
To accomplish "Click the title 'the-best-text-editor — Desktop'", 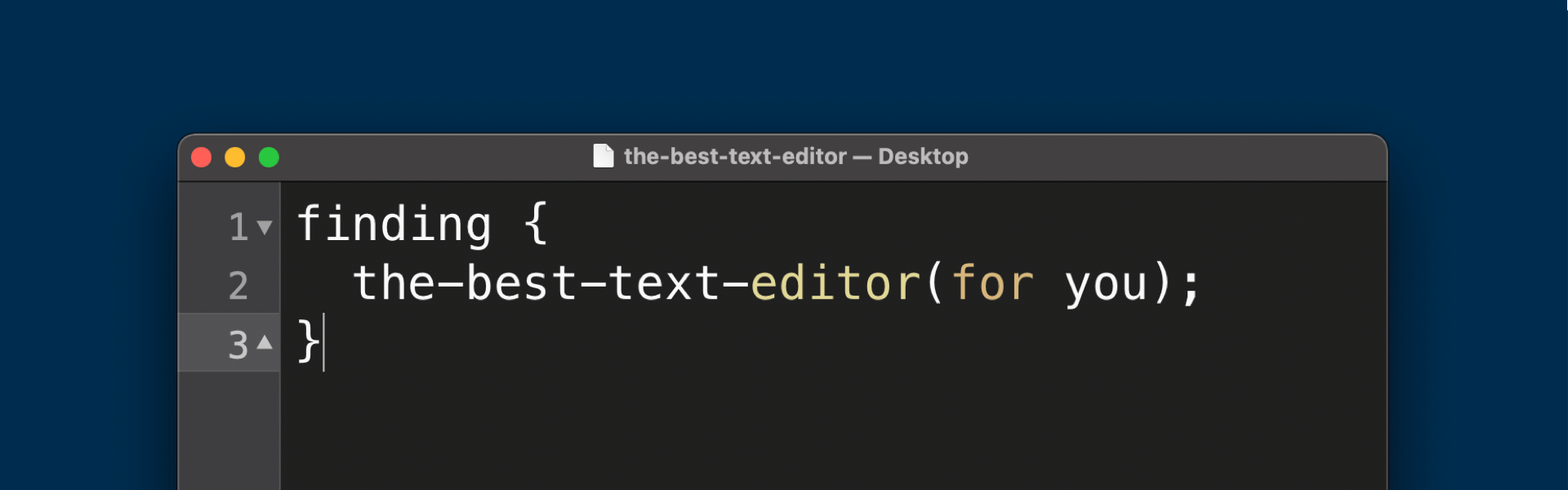I will pos(795,156).
